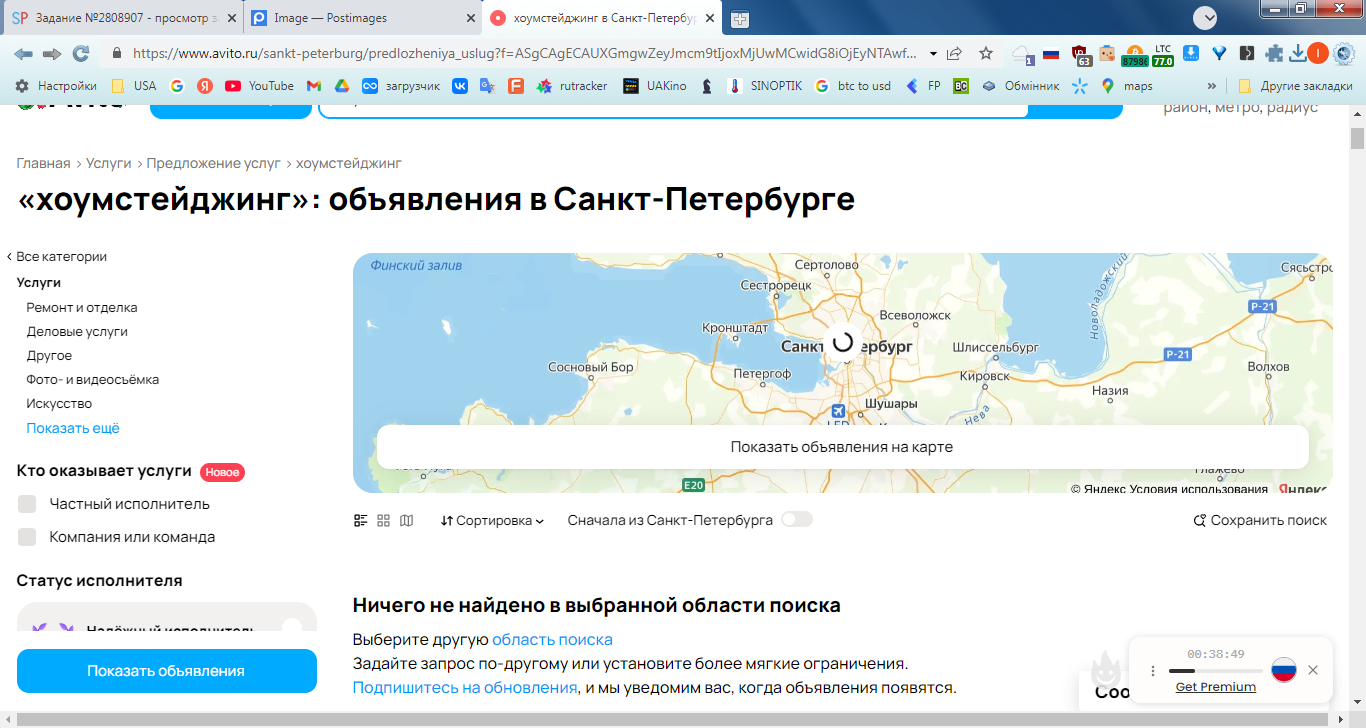Screen dimensions: 1366x728
Task: Open the maps bookmark
Action: (x=1127, y=86)
